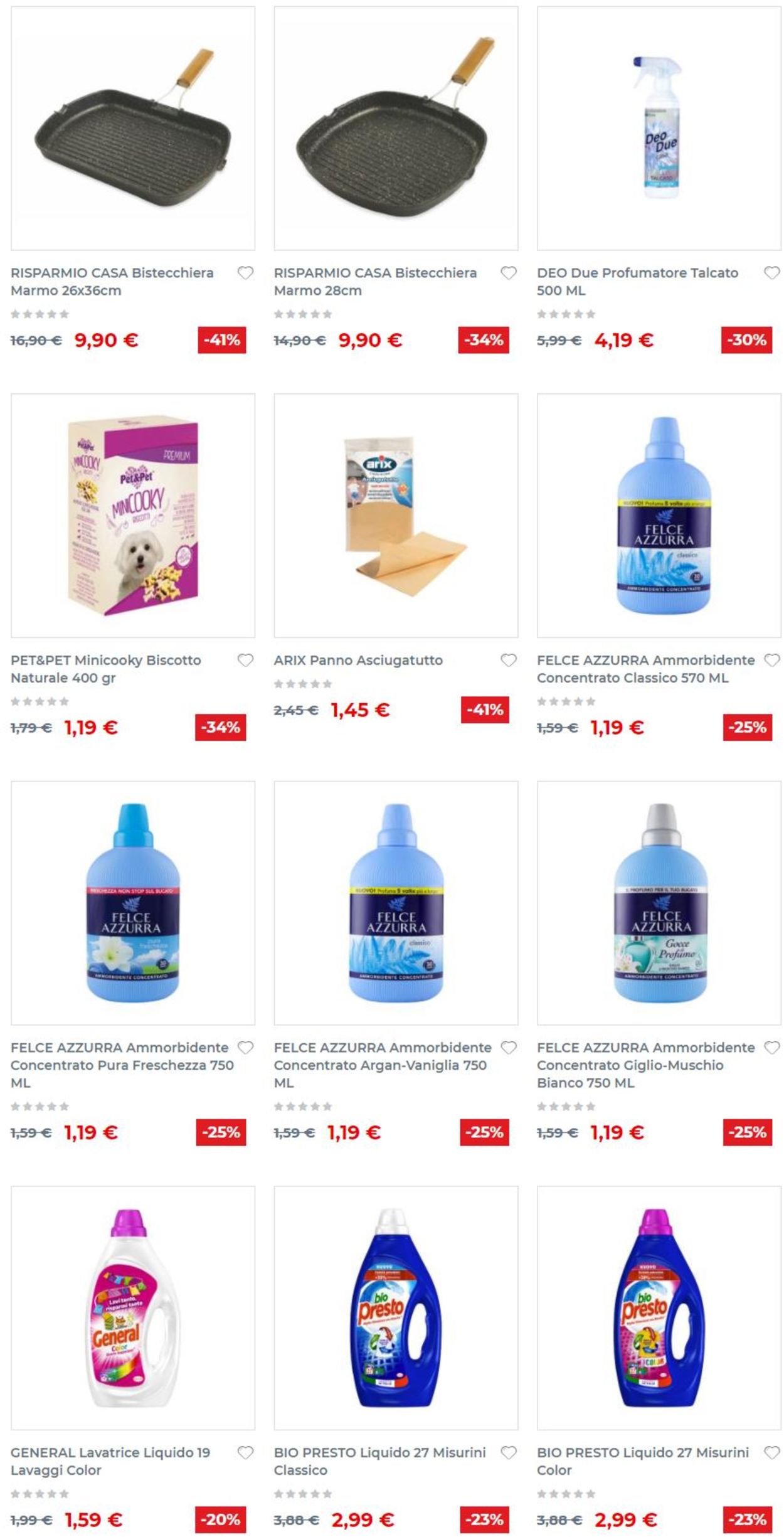Click heart icon for Bistecchiera Marmo 28cm
The image size is (784, 1537).
point(509,273)
